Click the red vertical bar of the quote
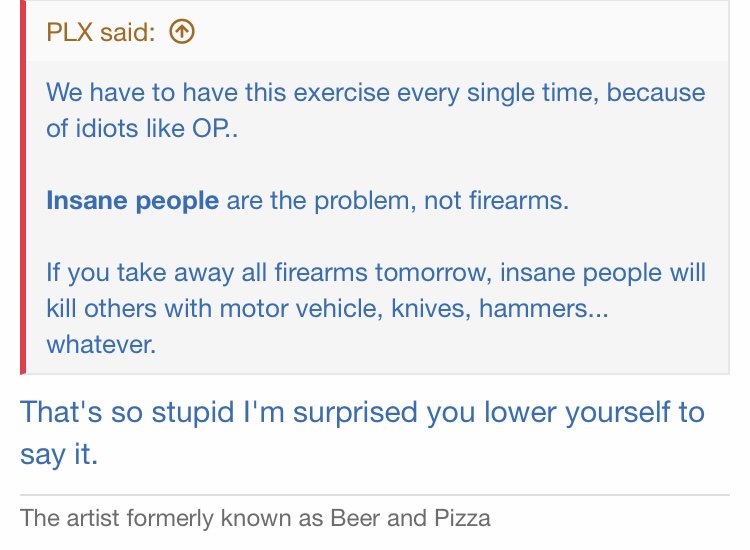The width and height of the screenshot is (750, 550). pyautogui.click(x=23, y=187)
